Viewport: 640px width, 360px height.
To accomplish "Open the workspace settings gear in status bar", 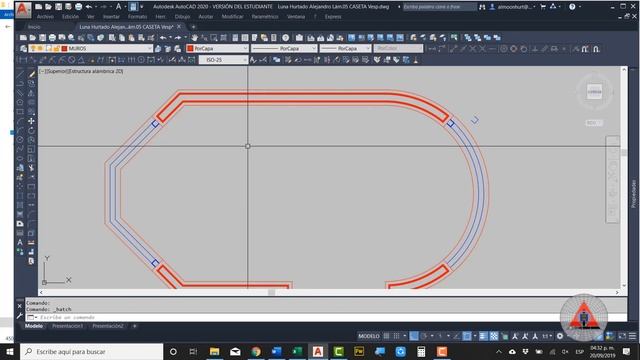I will (x=560, y=336).
